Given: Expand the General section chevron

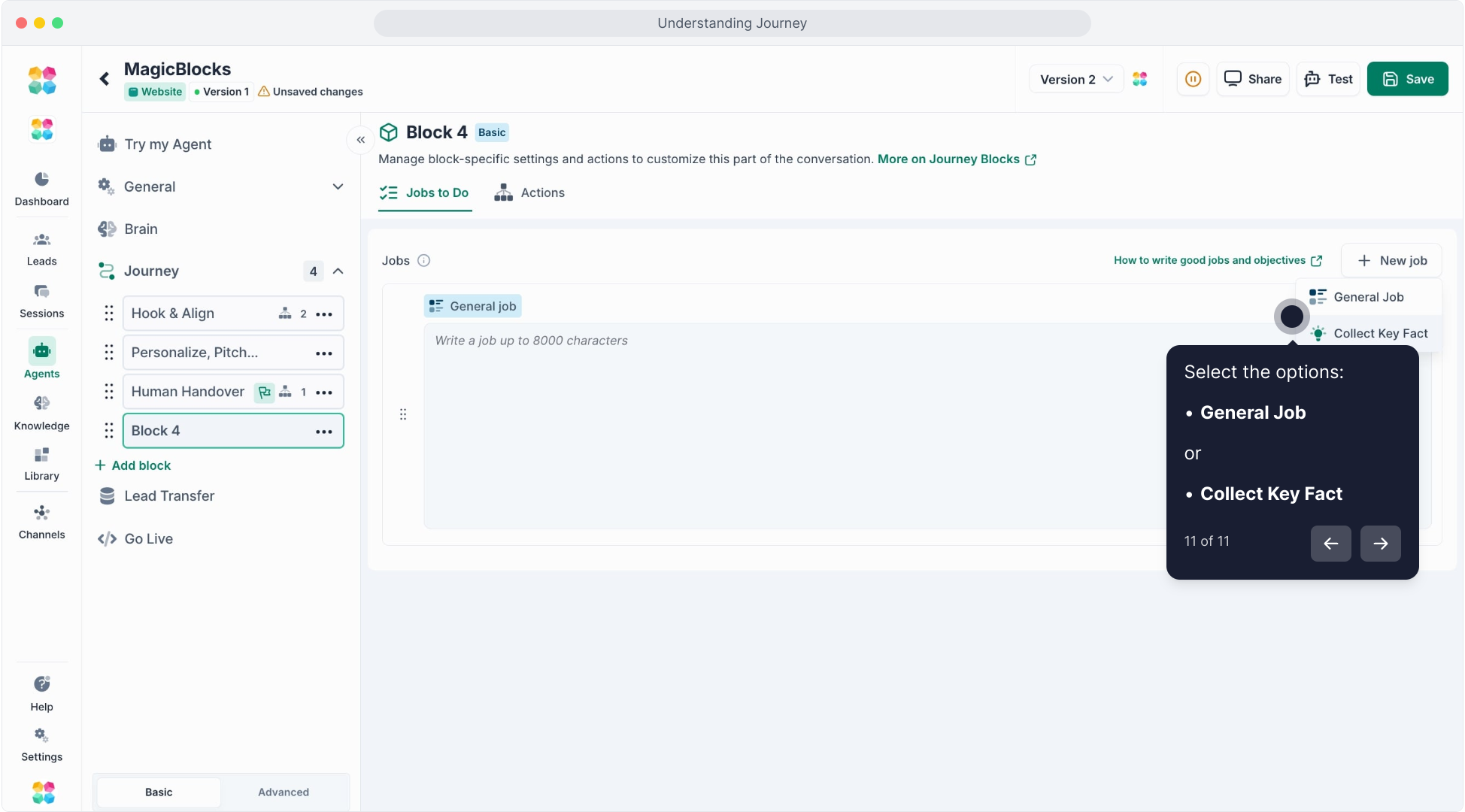Looking at the screenshot, I should (338, 186).
